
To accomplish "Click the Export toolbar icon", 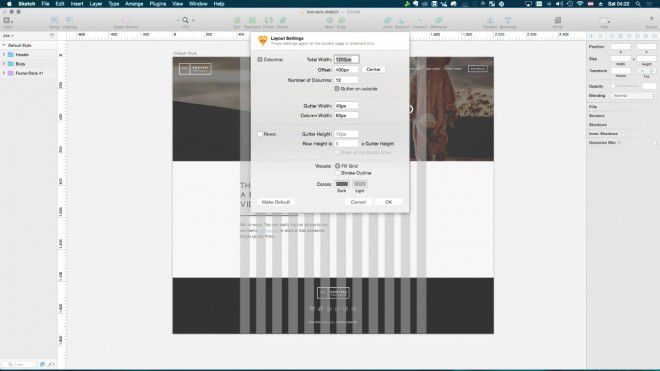I will (652, 20).
